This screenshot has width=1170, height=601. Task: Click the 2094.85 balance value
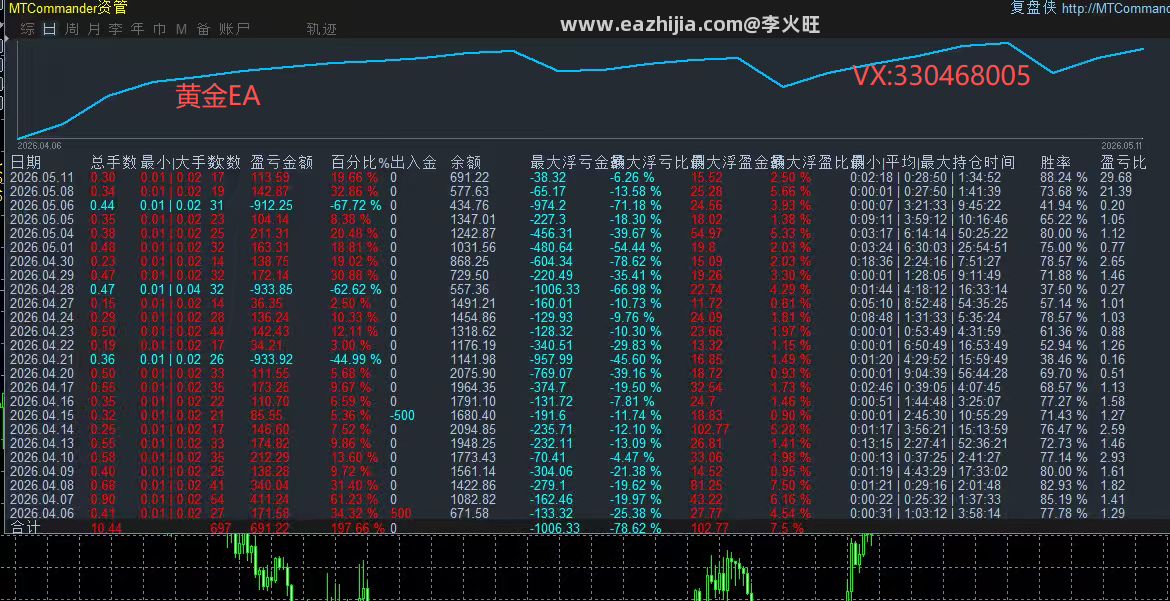(473, 429)
